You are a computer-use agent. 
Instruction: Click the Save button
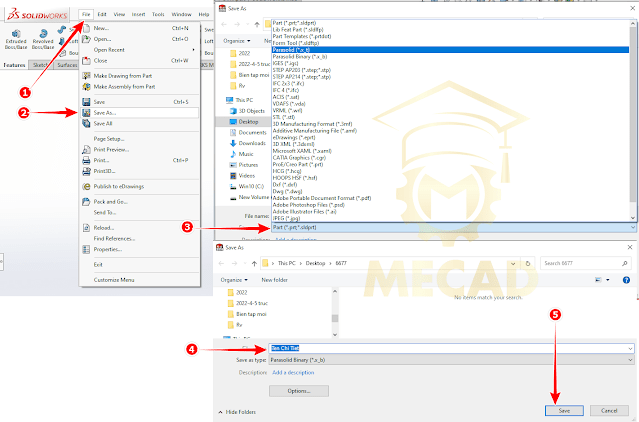pyautogui.click(x=564, y=411)
